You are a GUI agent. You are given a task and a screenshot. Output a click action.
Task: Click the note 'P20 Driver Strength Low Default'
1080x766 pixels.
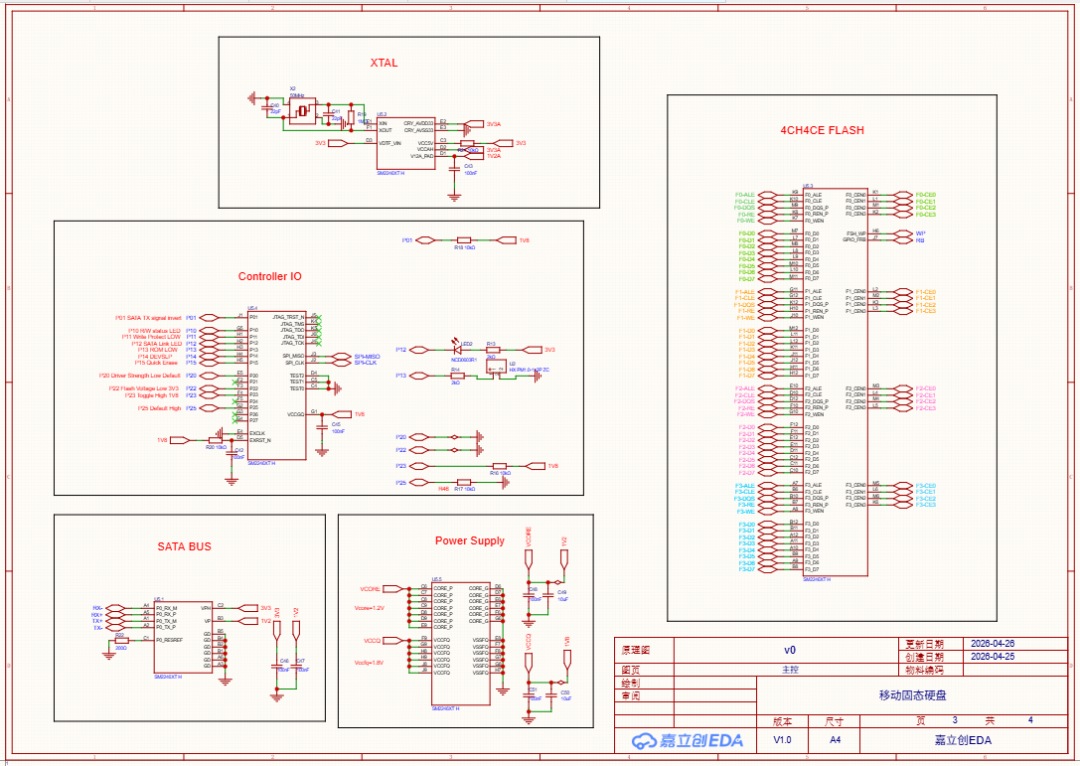tap(139, 375)
